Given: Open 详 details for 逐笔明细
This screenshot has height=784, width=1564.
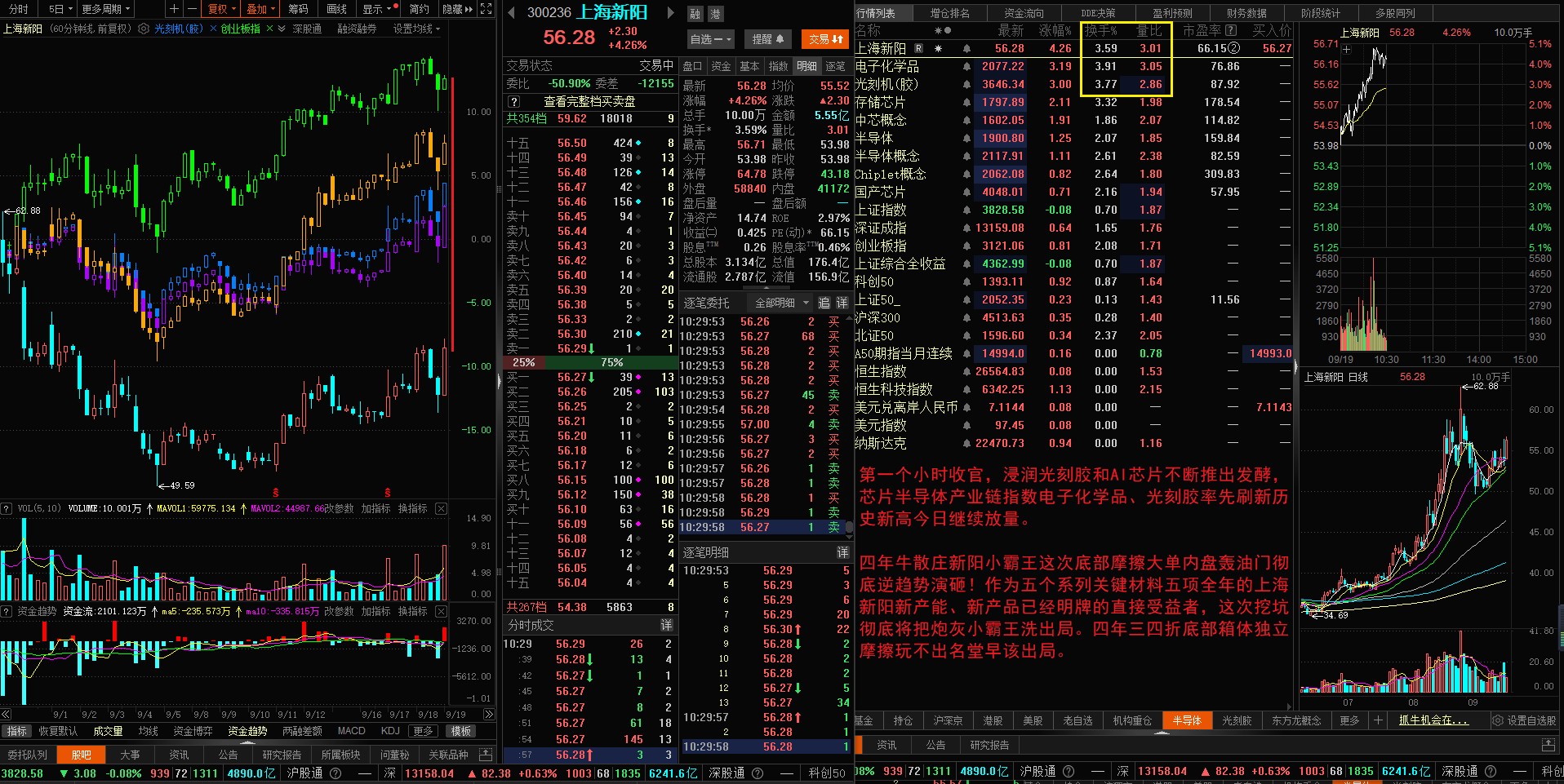Looking at the screenshot, I should click(842, 552).
